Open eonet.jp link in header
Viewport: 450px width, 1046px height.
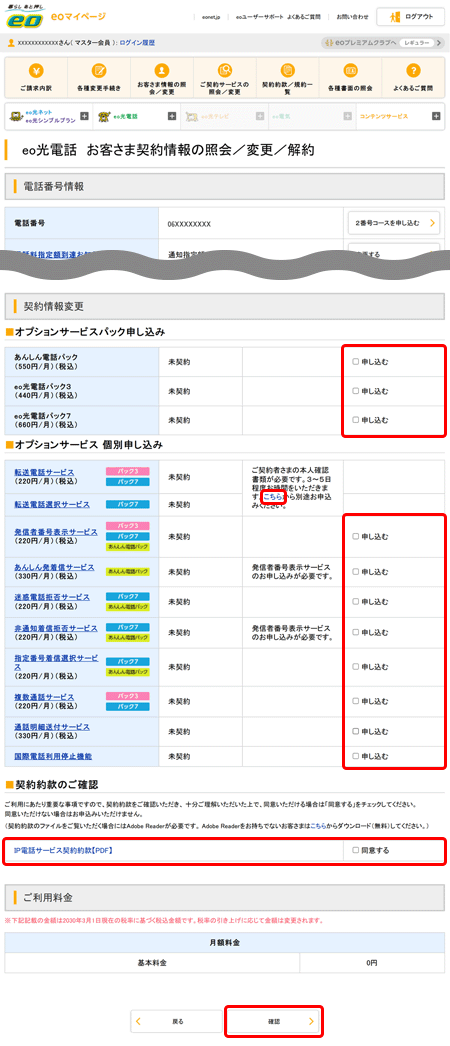pyautogui.click(x=211, y=17)
